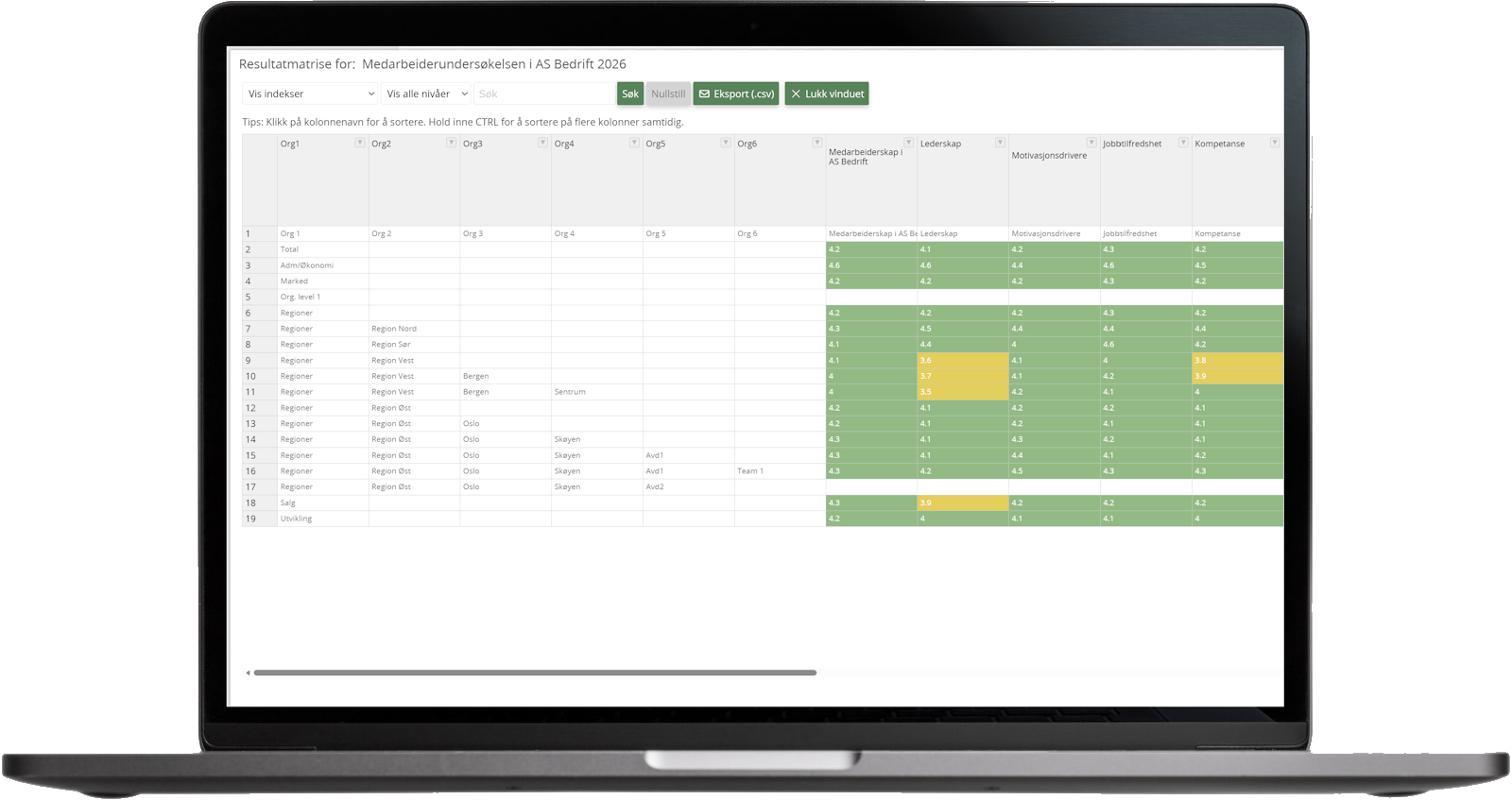Click the Kompetanse column filter icon
This screenshot has width=1512, height=800.
(x=1274, y=143)
